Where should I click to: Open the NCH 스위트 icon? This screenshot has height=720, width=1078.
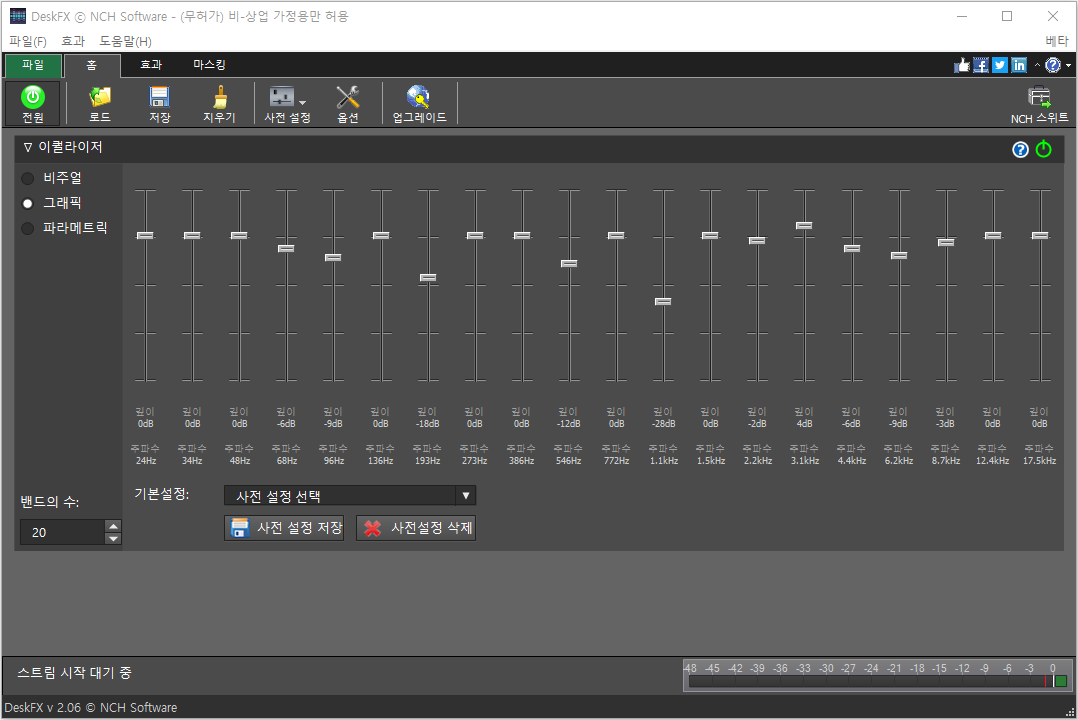pyautogui.click(x=1039, y=98)
